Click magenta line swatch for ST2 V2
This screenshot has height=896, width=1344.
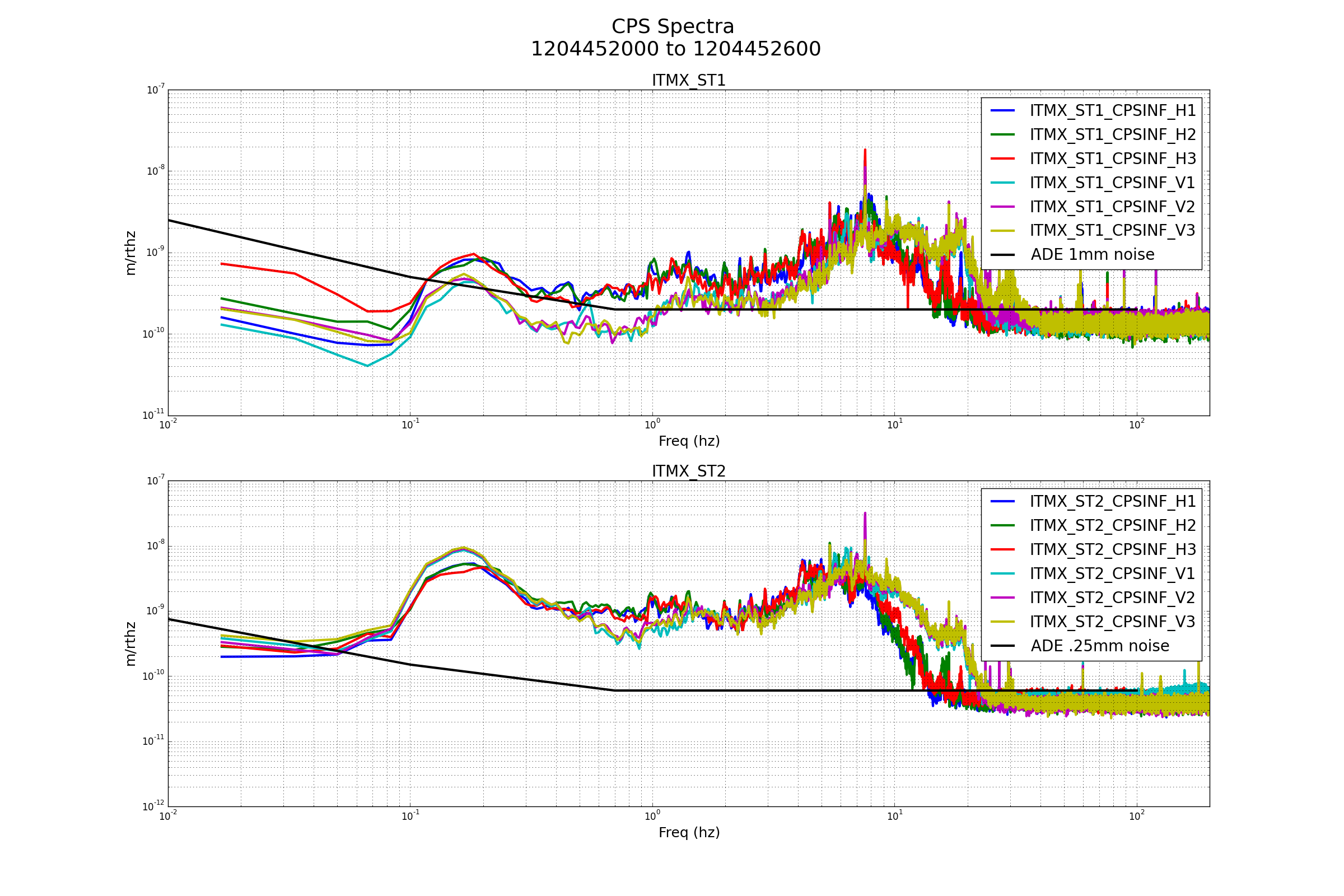tap(1002, 597)
